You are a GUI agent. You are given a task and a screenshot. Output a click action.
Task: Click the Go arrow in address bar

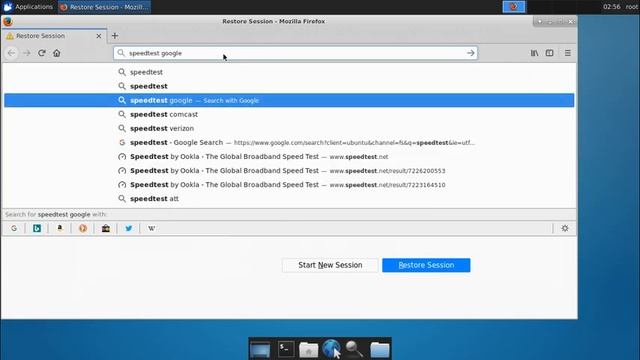pos(471,53)
